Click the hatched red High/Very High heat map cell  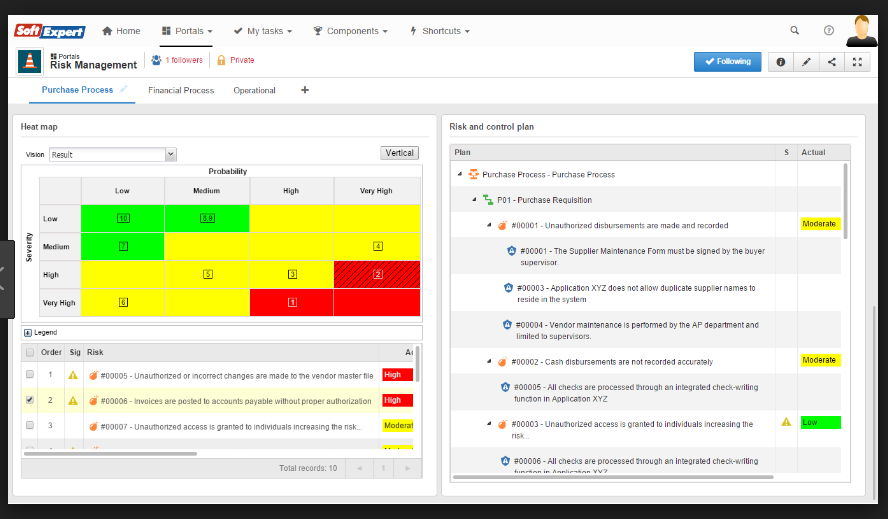pyautogui.click(x=376, y=273)
